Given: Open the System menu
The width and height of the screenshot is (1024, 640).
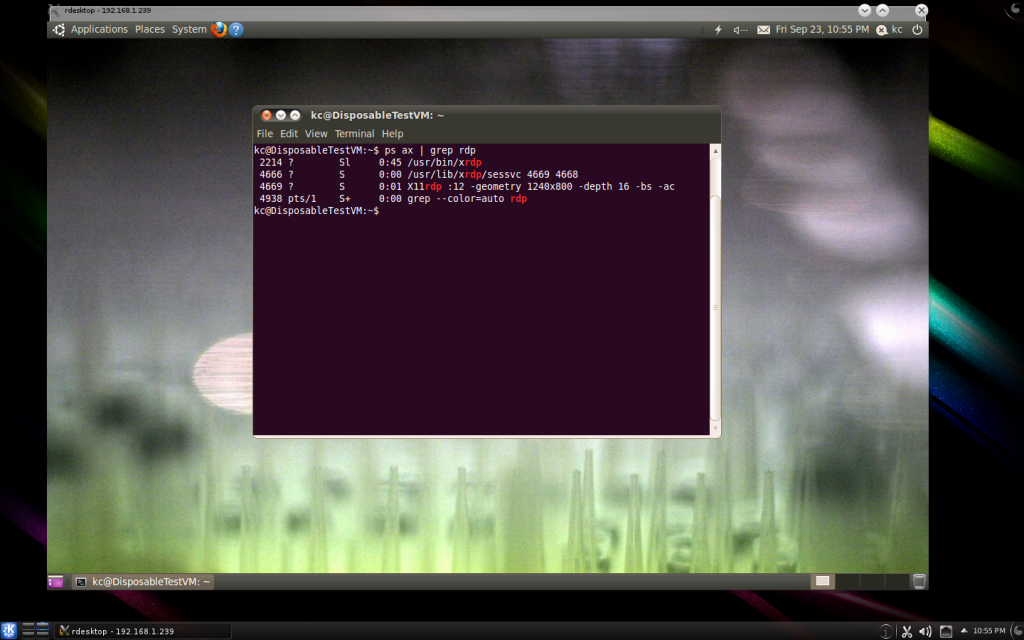Looking at the screenshot, I should click(189, 30).
